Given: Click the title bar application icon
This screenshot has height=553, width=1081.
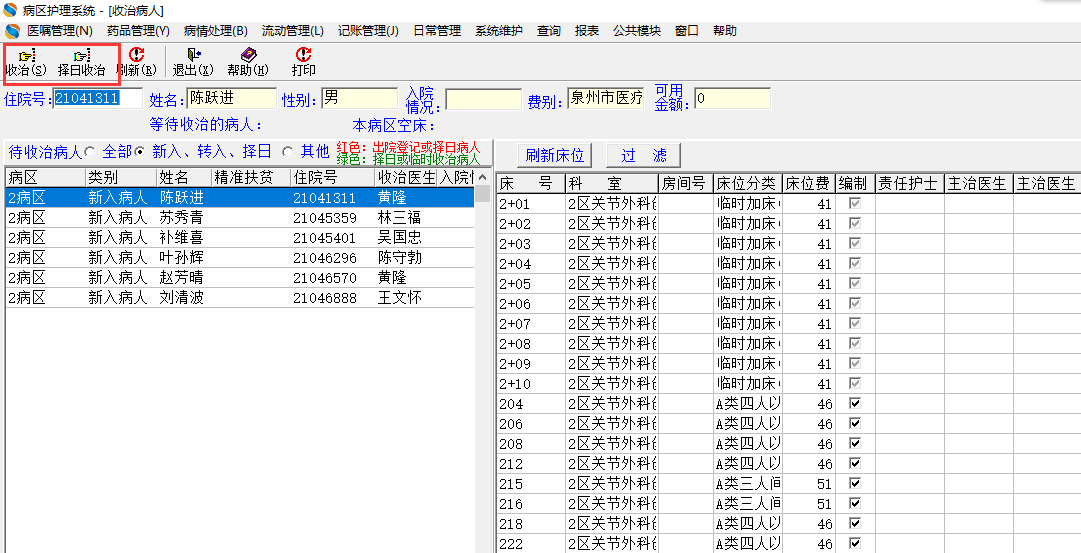Looking at the screenshot, I should click(11, 10).
